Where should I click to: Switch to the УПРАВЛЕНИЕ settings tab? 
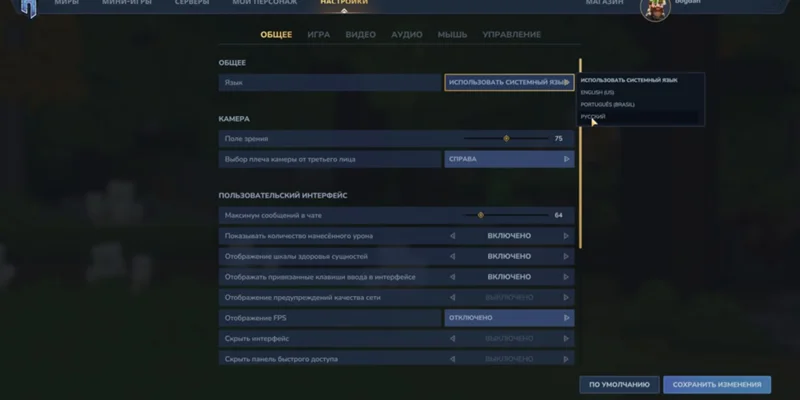(511, 35)
